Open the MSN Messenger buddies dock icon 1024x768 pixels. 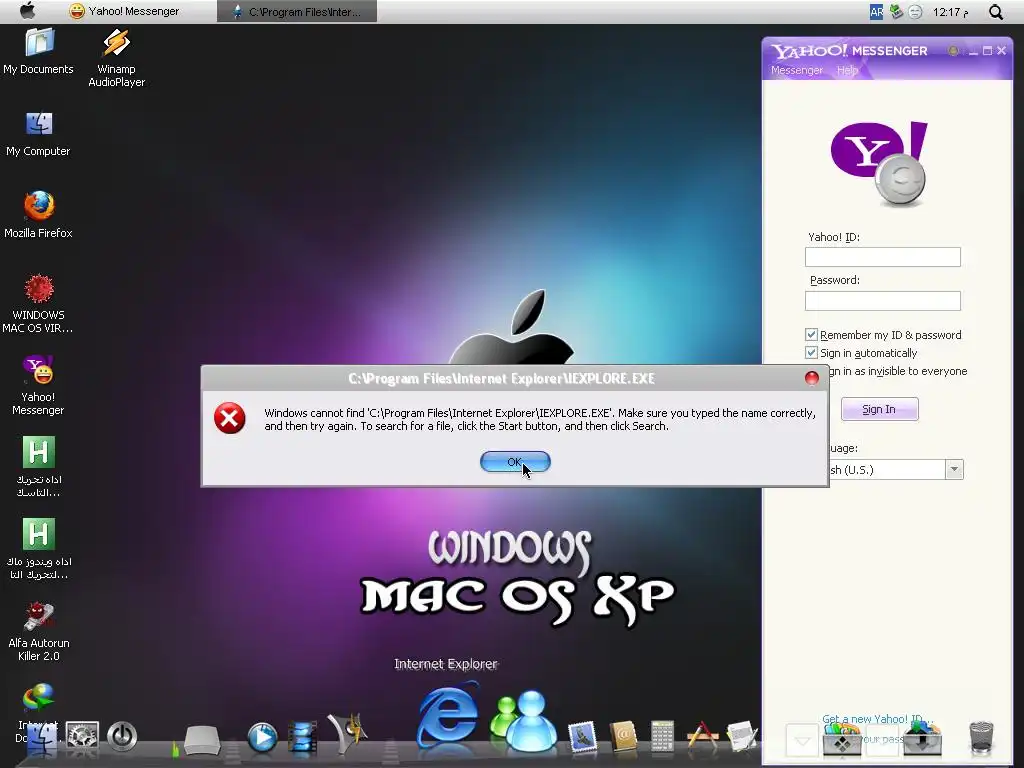(524, 720)
